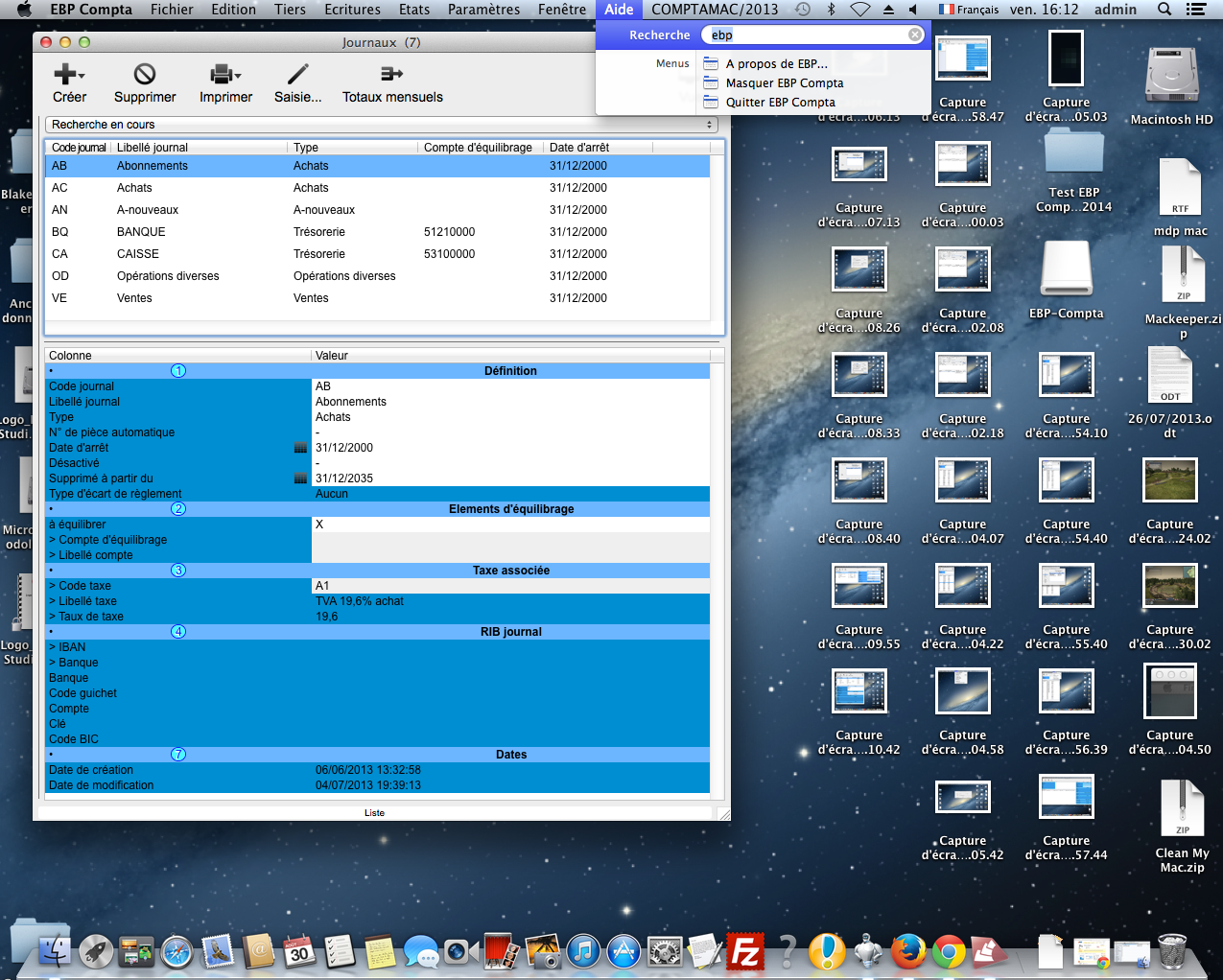Screen dimensions: 1223x980
Task: Open Time Machine menu bar icon
Action: (x=803, y=10)
